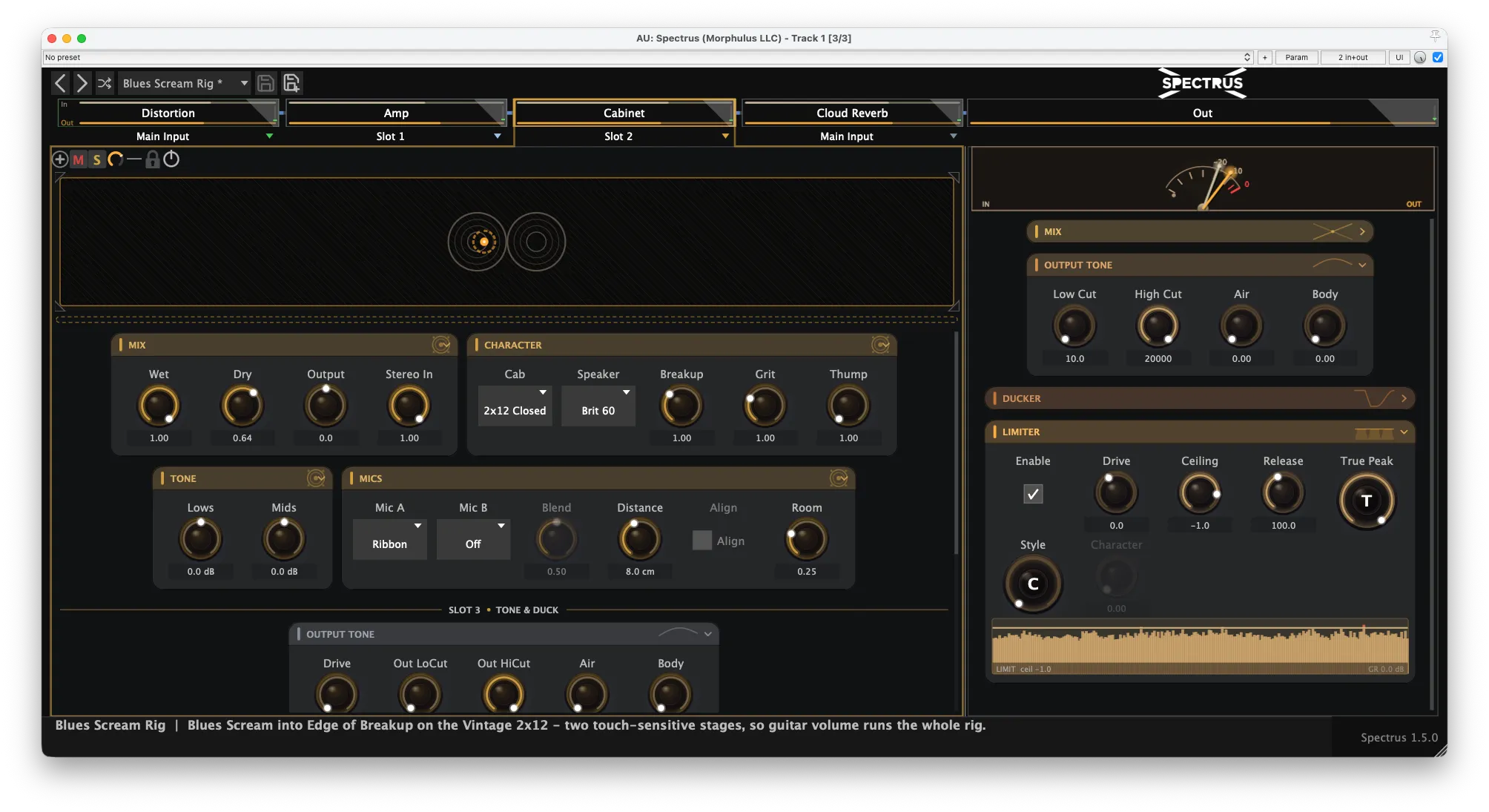Click the limiter Style 'C' knob
This screenshot has width=1489, height=812.
pyautogui.click(x=1032, y=584)
